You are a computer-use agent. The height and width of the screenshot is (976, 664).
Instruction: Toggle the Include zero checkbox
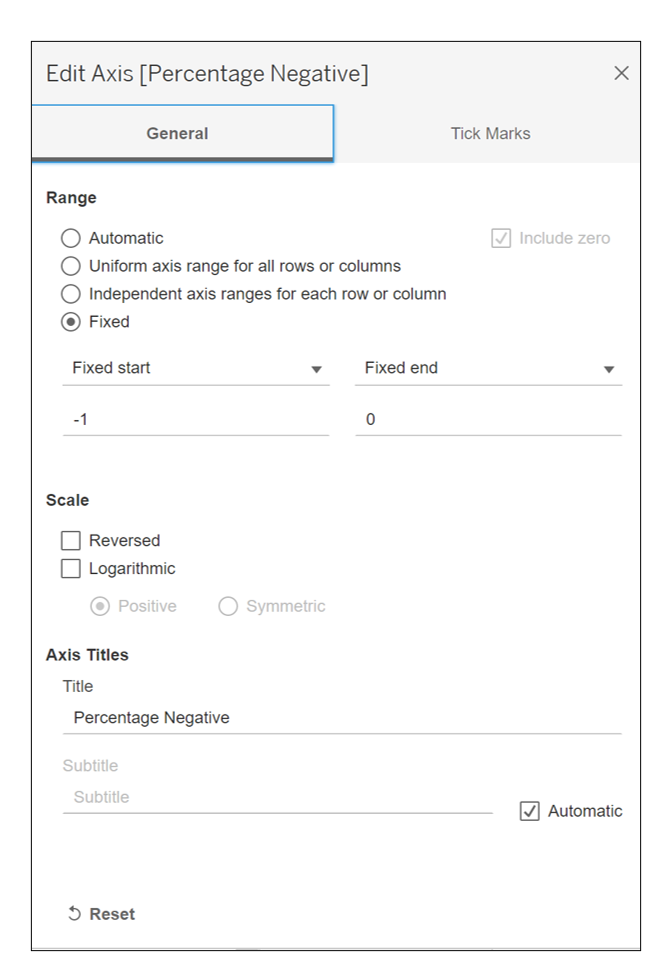502,238
